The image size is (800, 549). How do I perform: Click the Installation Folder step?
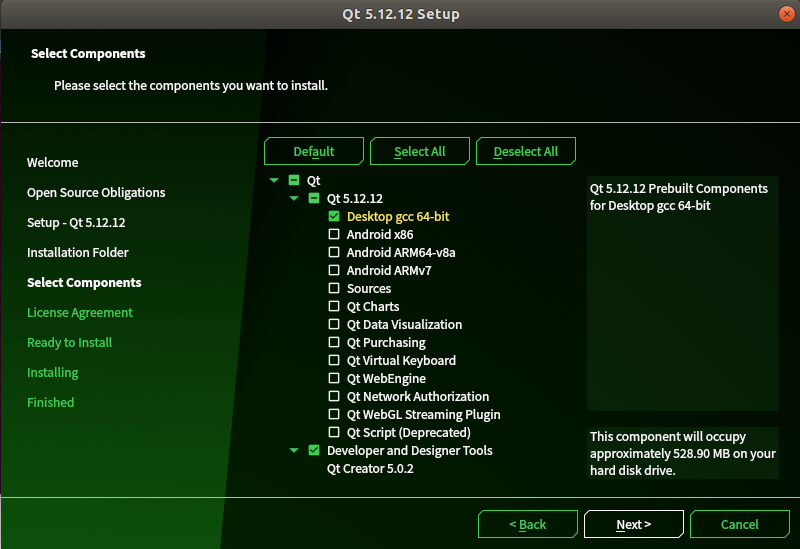[78, 253]
